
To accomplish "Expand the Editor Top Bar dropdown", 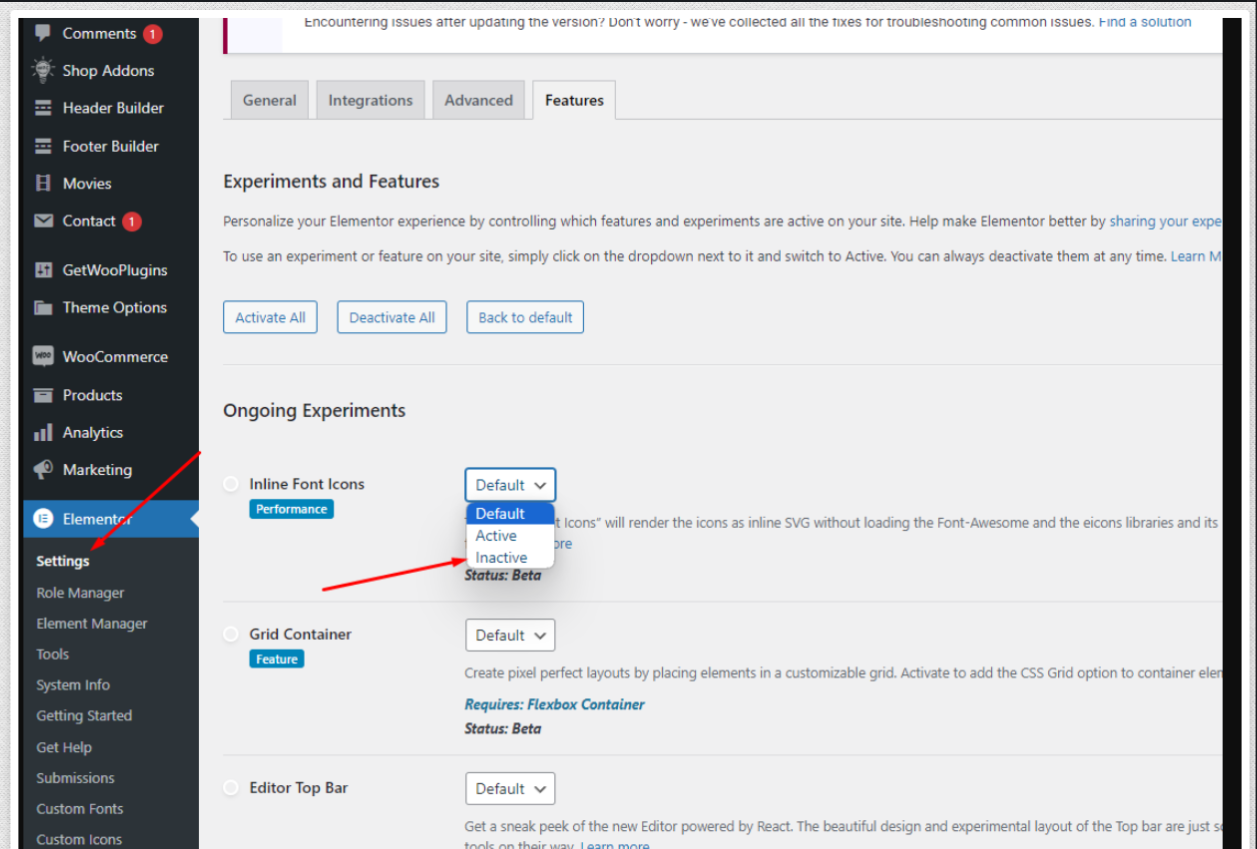I will 510,789.
